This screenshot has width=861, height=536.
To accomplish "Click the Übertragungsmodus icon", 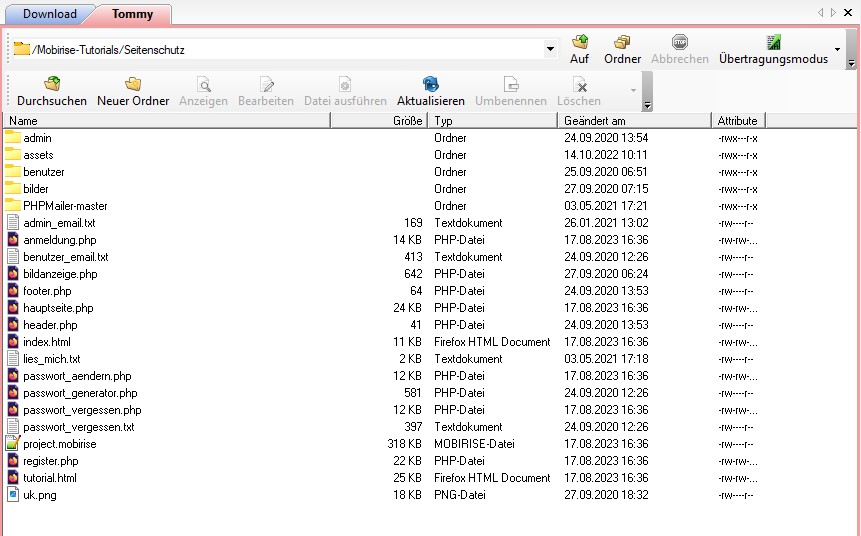I will [773, 43].
